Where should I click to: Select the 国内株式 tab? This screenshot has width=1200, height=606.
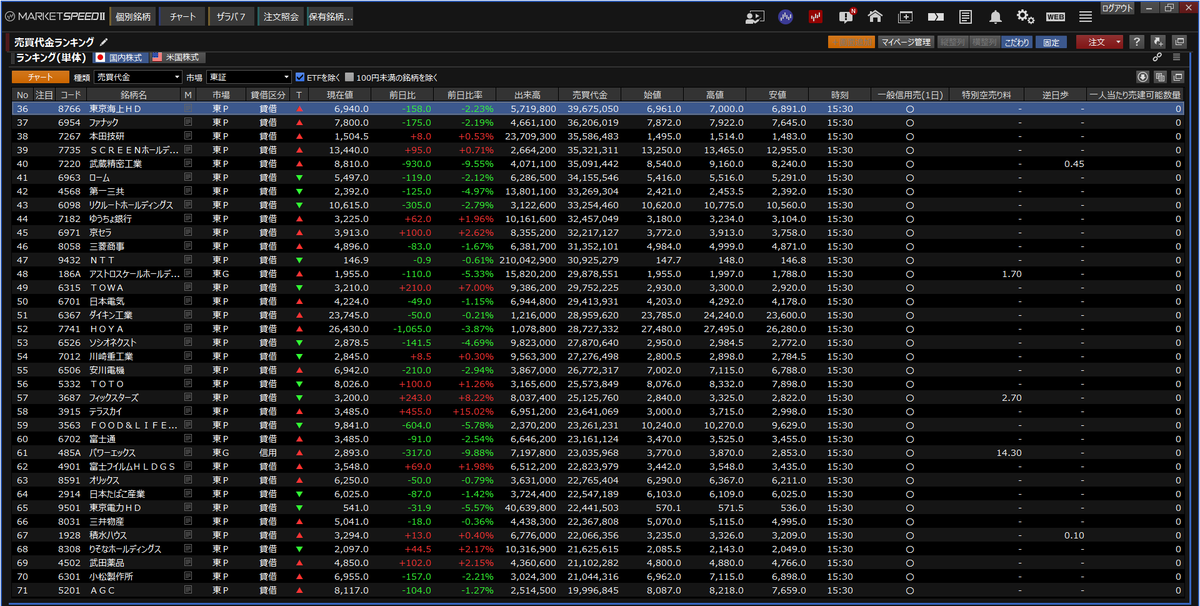119,57
